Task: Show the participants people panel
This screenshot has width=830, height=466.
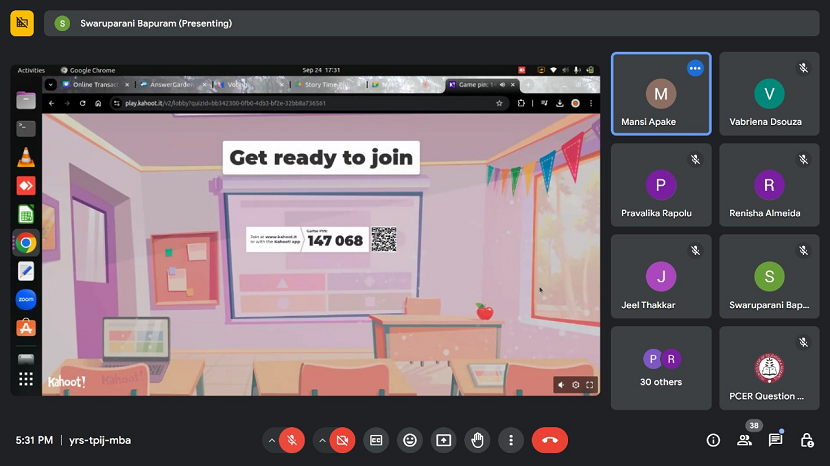Action: point(743,440)
